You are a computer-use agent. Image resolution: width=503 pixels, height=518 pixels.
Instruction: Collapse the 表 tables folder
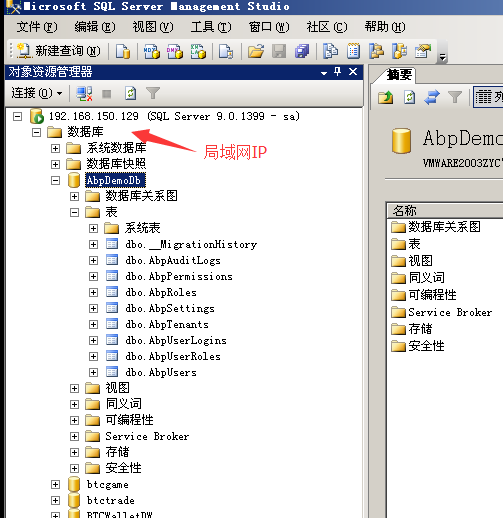[x=74, y=212]
